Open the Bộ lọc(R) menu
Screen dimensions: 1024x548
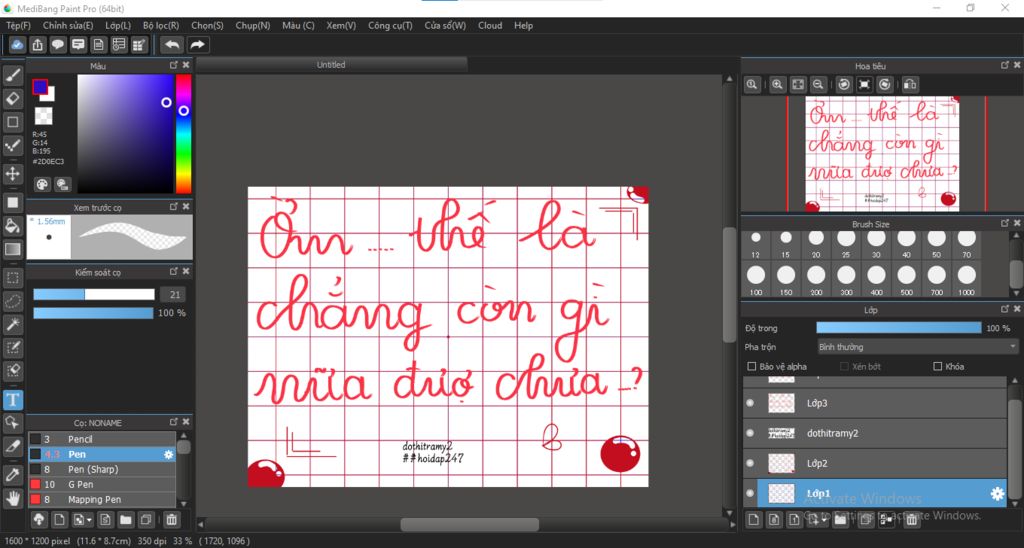pyautogui.click(x=161, y=25)
